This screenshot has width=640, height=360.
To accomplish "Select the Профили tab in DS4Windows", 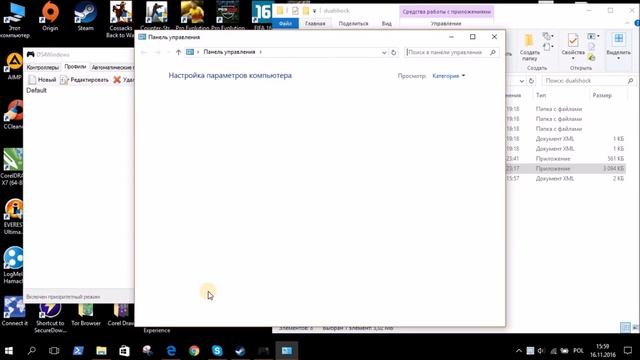I will (x=75, y=67).
